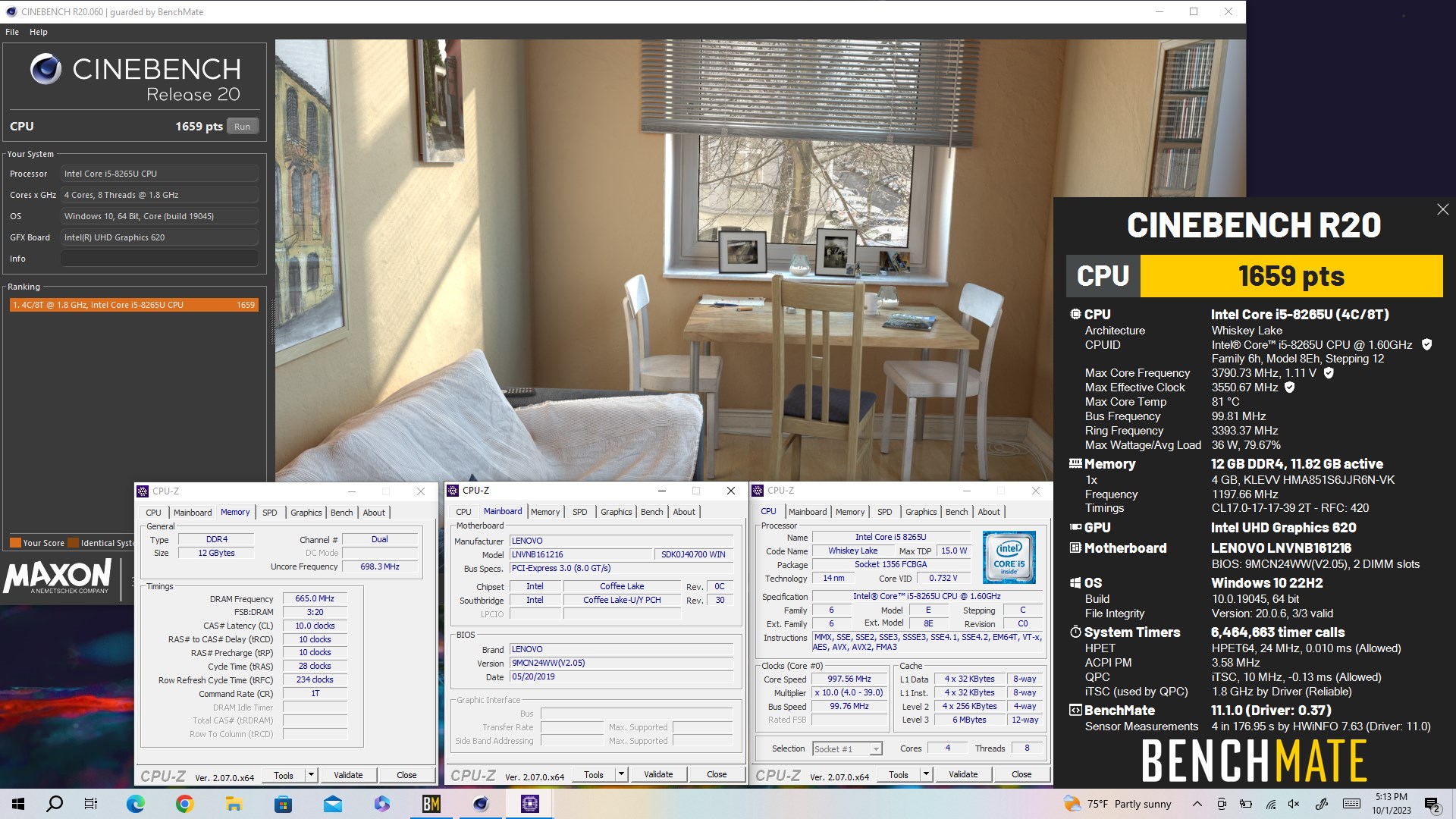Viewport: 1456px width, 819px height.
Task: Launch Microsoft Edge from taskbar
Action: [136, 804]
